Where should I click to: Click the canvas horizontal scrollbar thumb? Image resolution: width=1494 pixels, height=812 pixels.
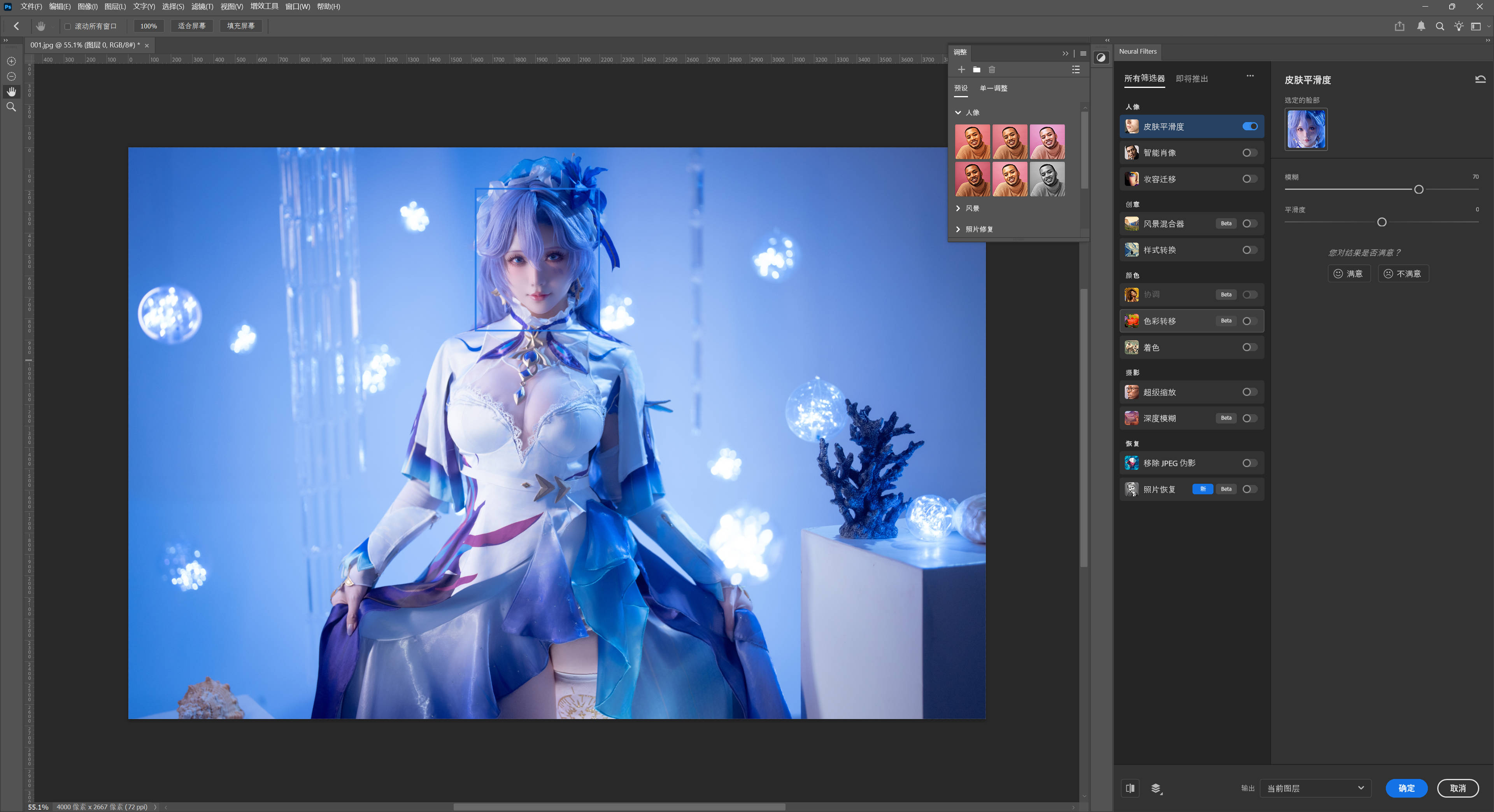(619, 807)
